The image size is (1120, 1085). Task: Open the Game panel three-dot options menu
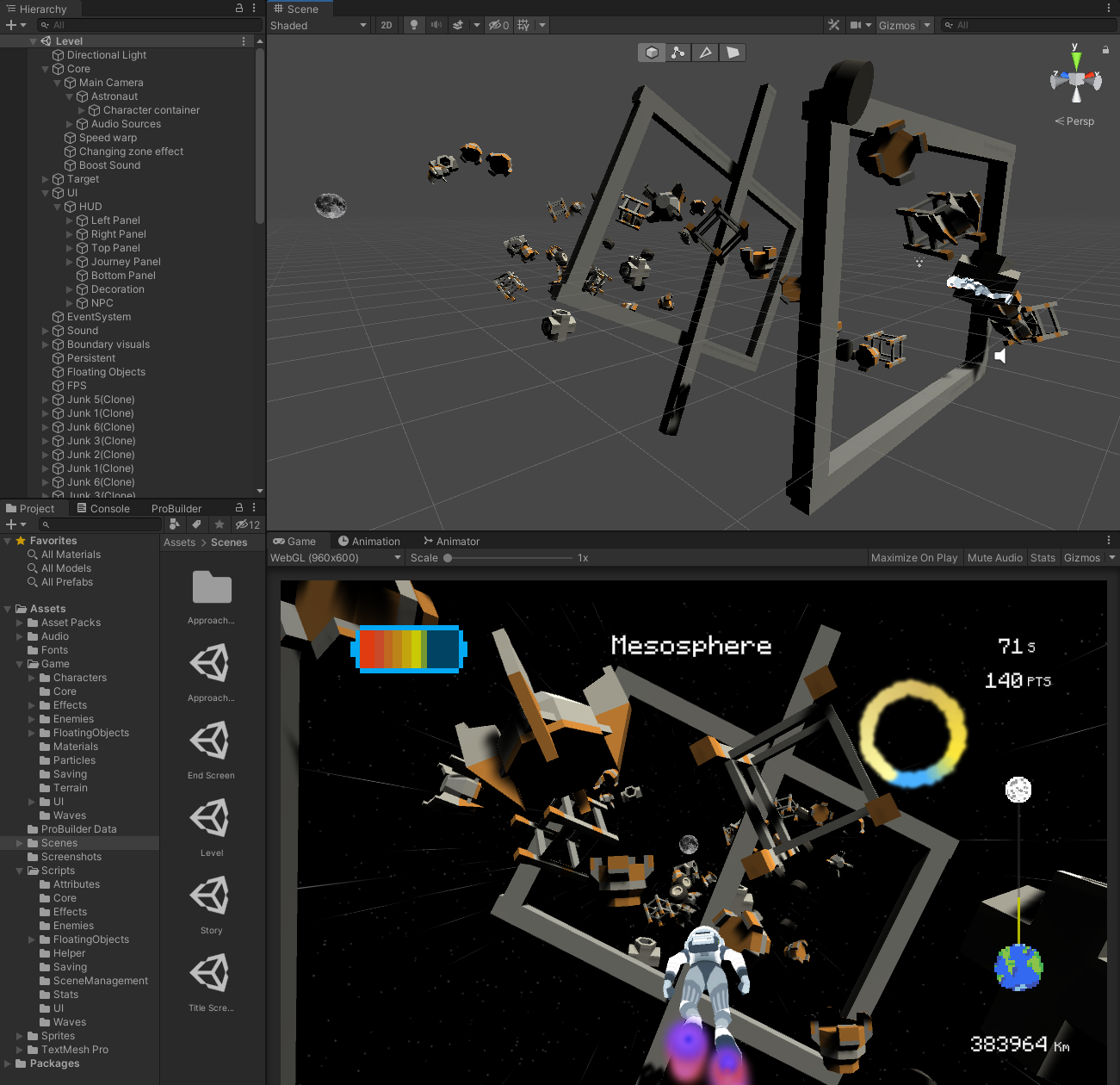1109,540
